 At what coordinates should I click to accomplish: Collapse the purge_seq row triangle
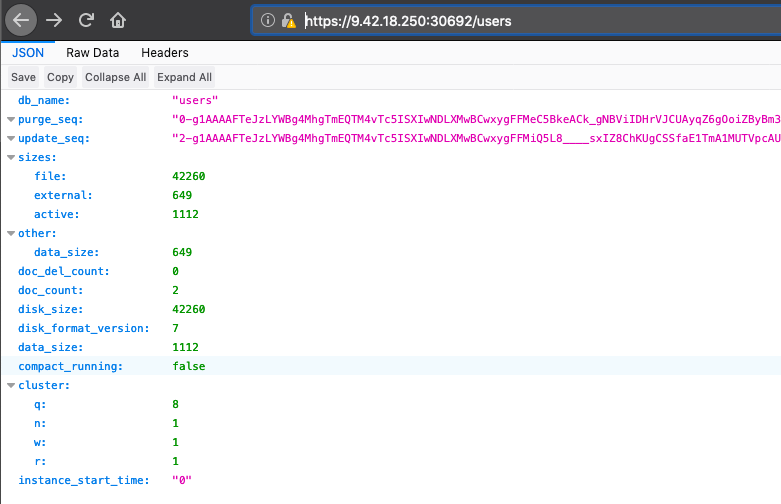coord(11,120)
